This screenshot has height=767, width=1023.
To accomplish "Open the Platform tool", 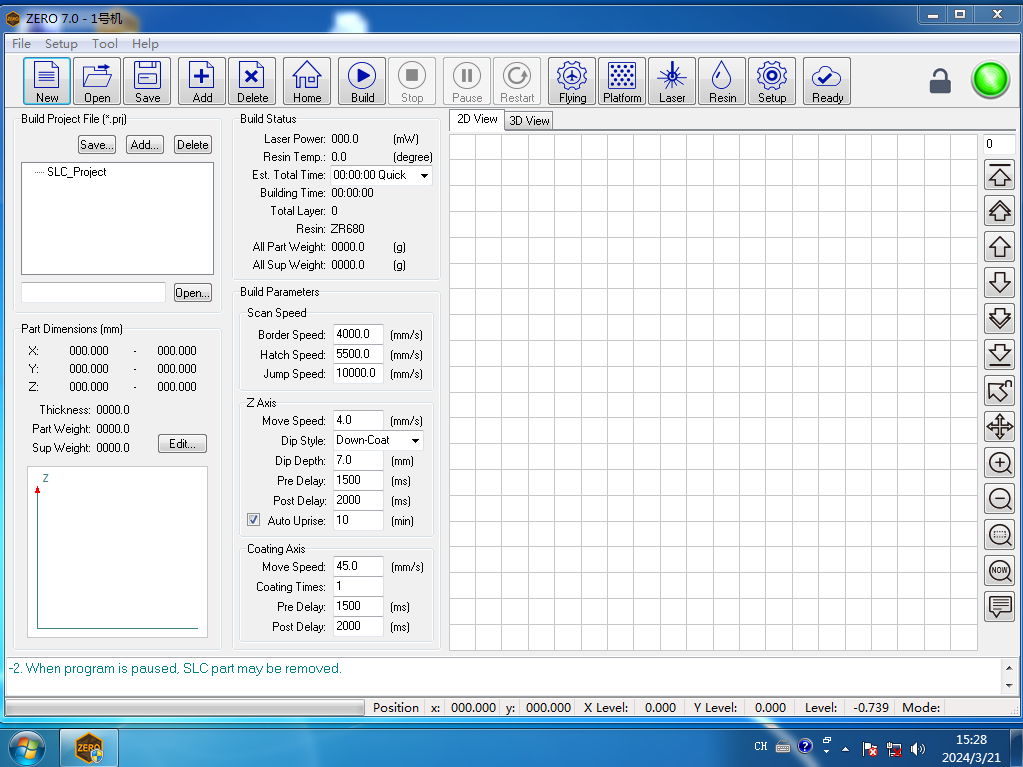I will tap(622, 81).
